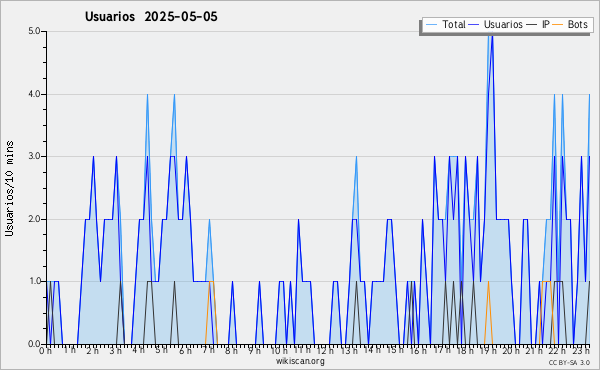Click the '16 h' x-axis label
Screen dimensions: 600x370
[x=419, y=351]
